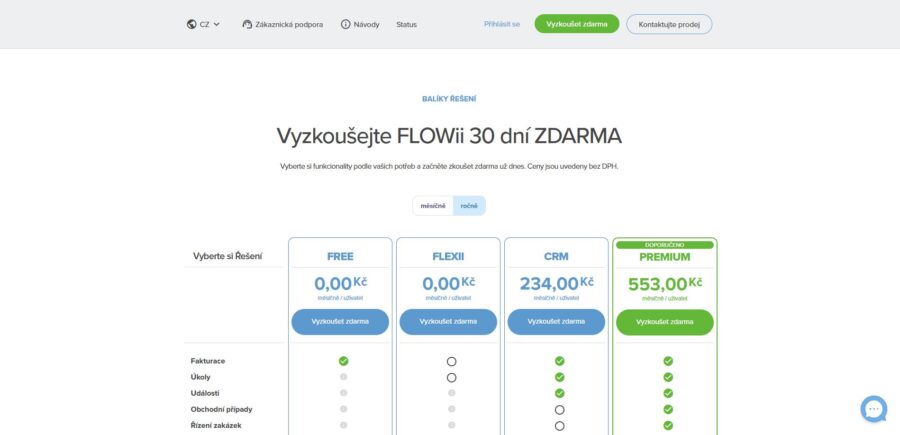Click the Události feature label

coord(205,393)
